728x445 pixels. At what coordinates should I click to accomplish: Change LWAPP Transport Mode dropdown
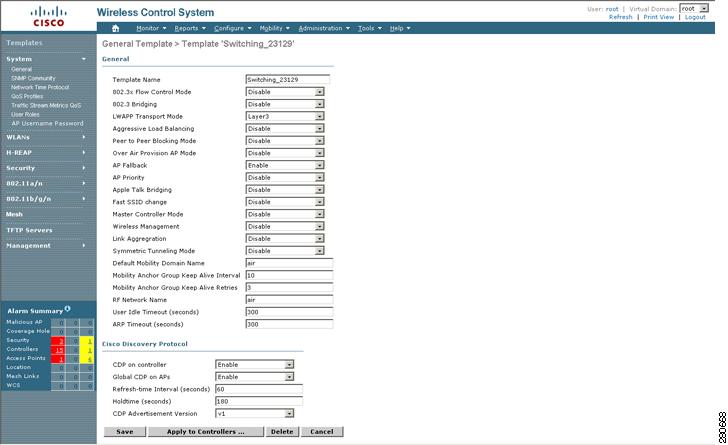285,116
